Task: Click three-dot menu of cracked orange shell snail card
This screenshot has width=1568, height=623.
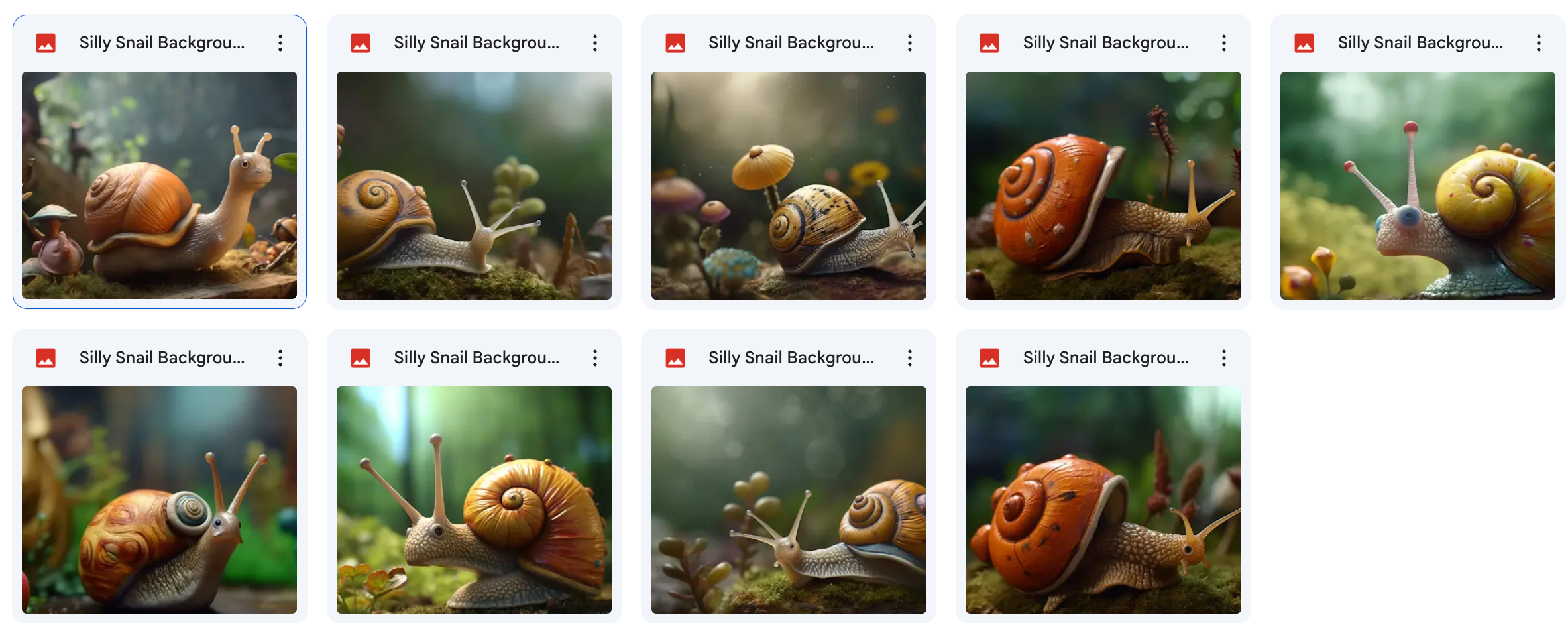Action: (x=1223, y=358)
